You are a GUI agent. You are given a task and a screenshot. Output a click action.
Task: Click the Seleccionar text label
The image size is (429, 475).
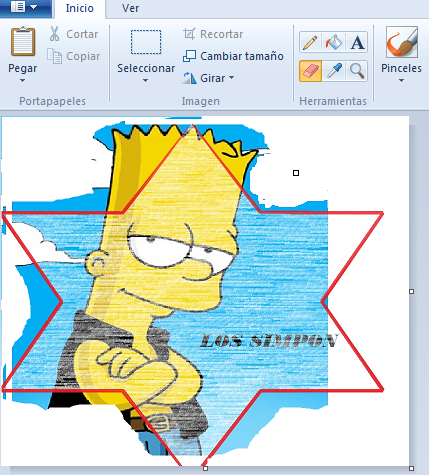coord(146,68)
